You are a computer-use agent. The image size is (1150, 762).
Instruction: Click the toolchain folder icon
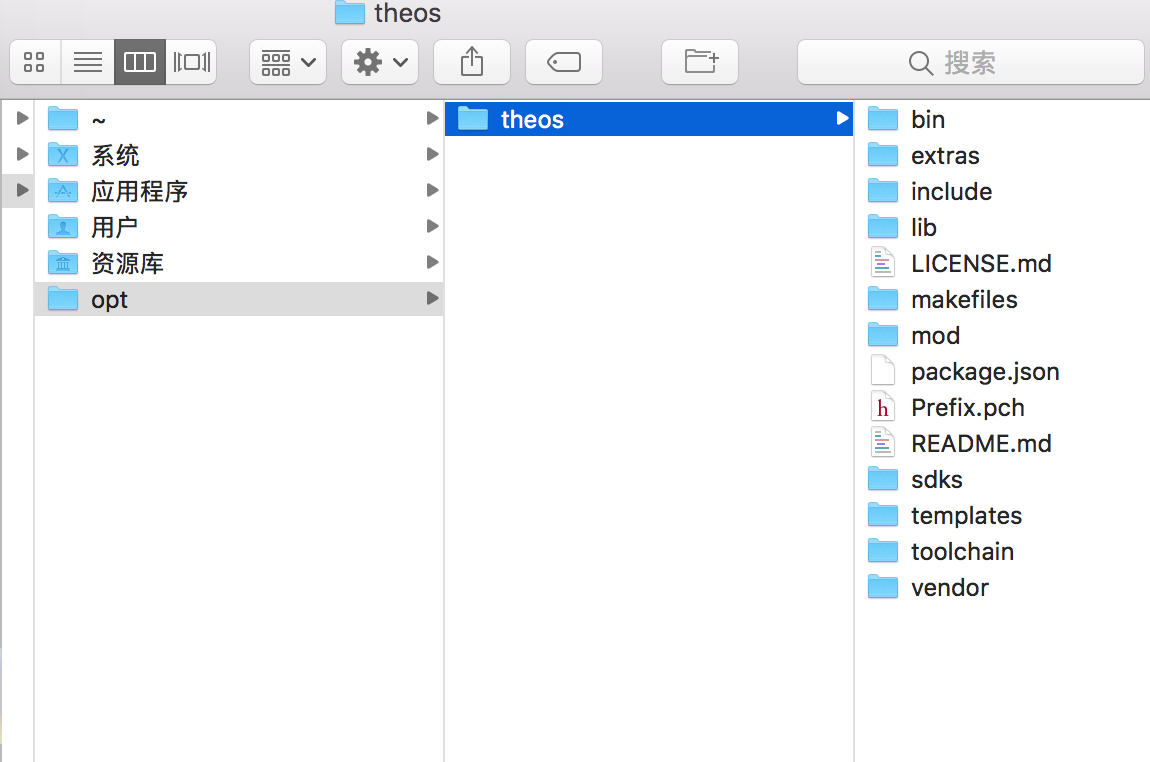[882, 551]
